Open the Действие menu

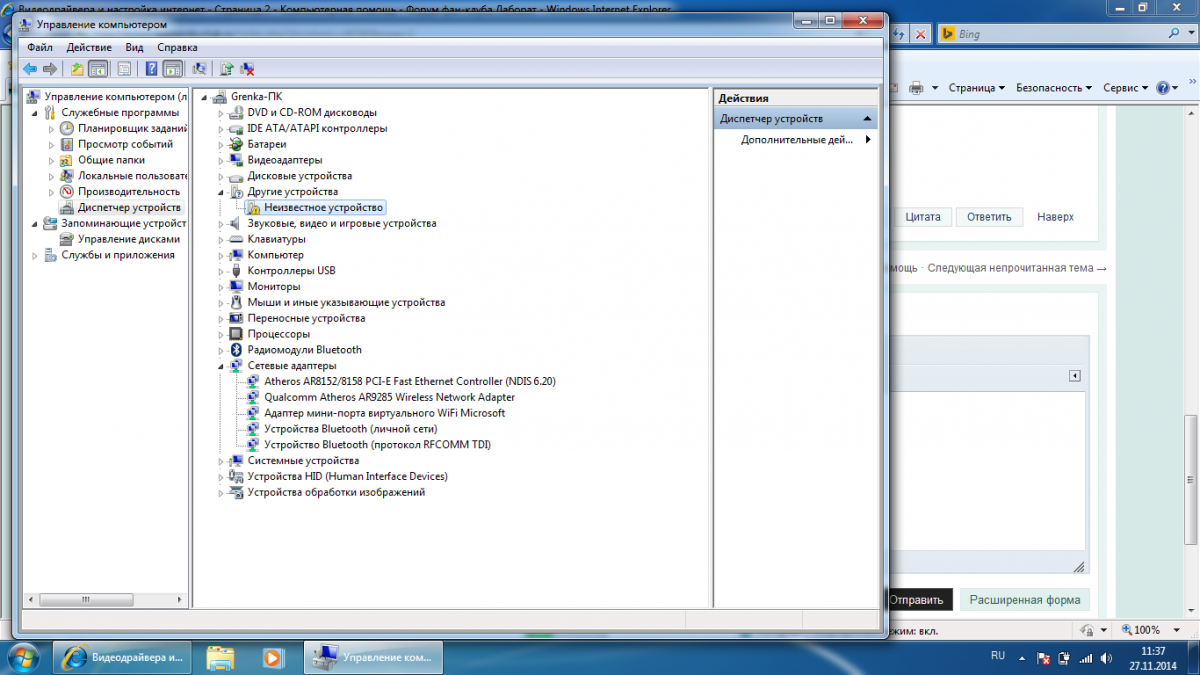(89, 47)
